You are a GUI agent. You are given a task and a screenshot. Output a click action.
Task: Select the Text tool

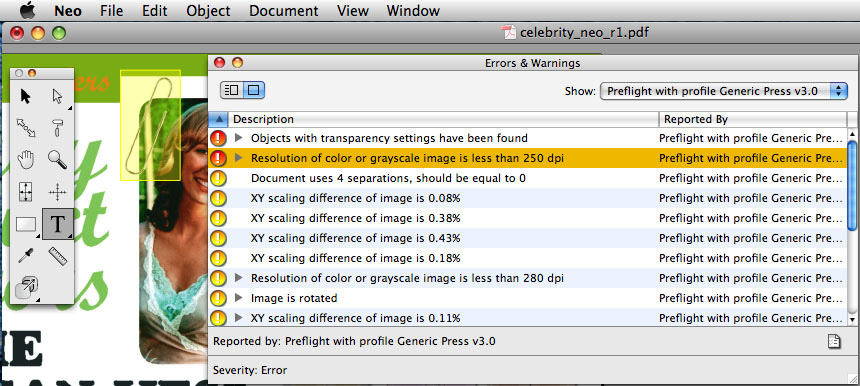(58, 224)
